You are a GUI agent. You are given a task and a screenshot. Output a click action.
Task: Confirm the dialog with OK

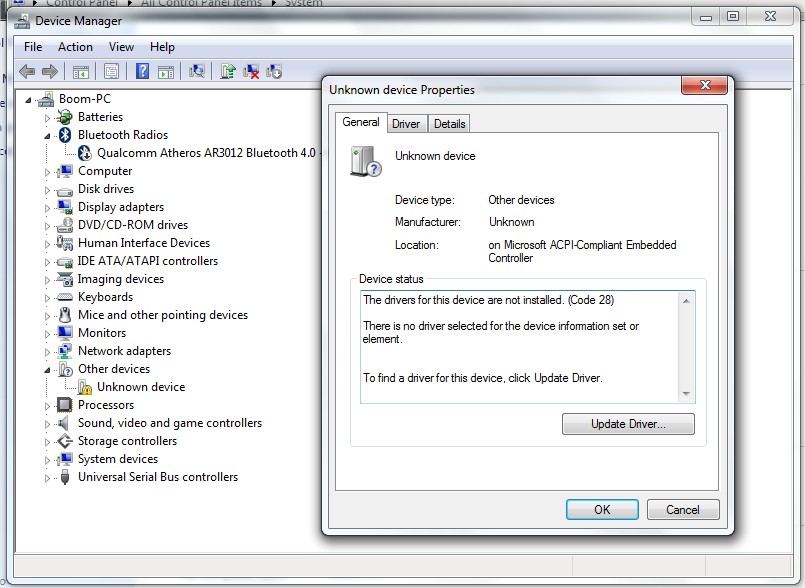[x=602, y=509]
